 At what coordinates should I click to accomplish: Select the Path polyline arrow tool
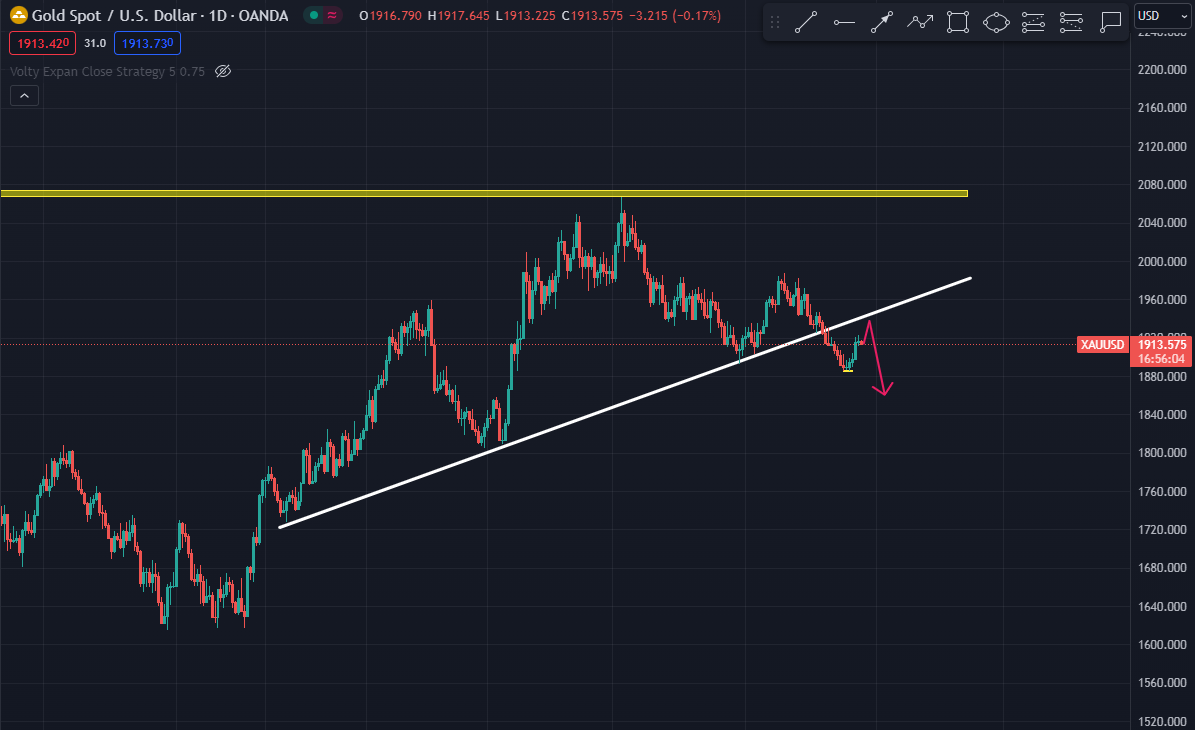click(920, 22)
